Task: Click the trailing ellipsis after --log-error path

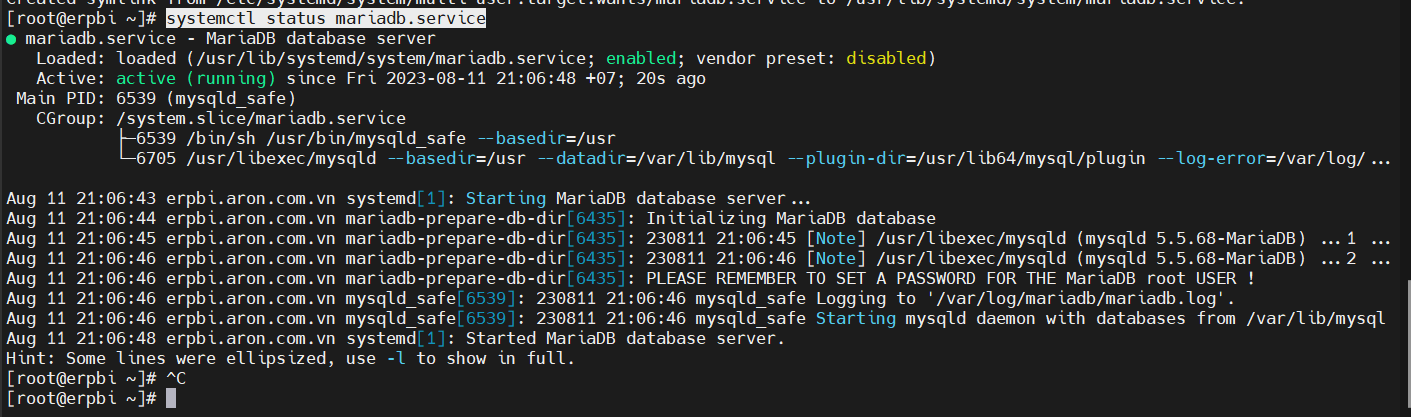Action: click(x=1380, y=158)
